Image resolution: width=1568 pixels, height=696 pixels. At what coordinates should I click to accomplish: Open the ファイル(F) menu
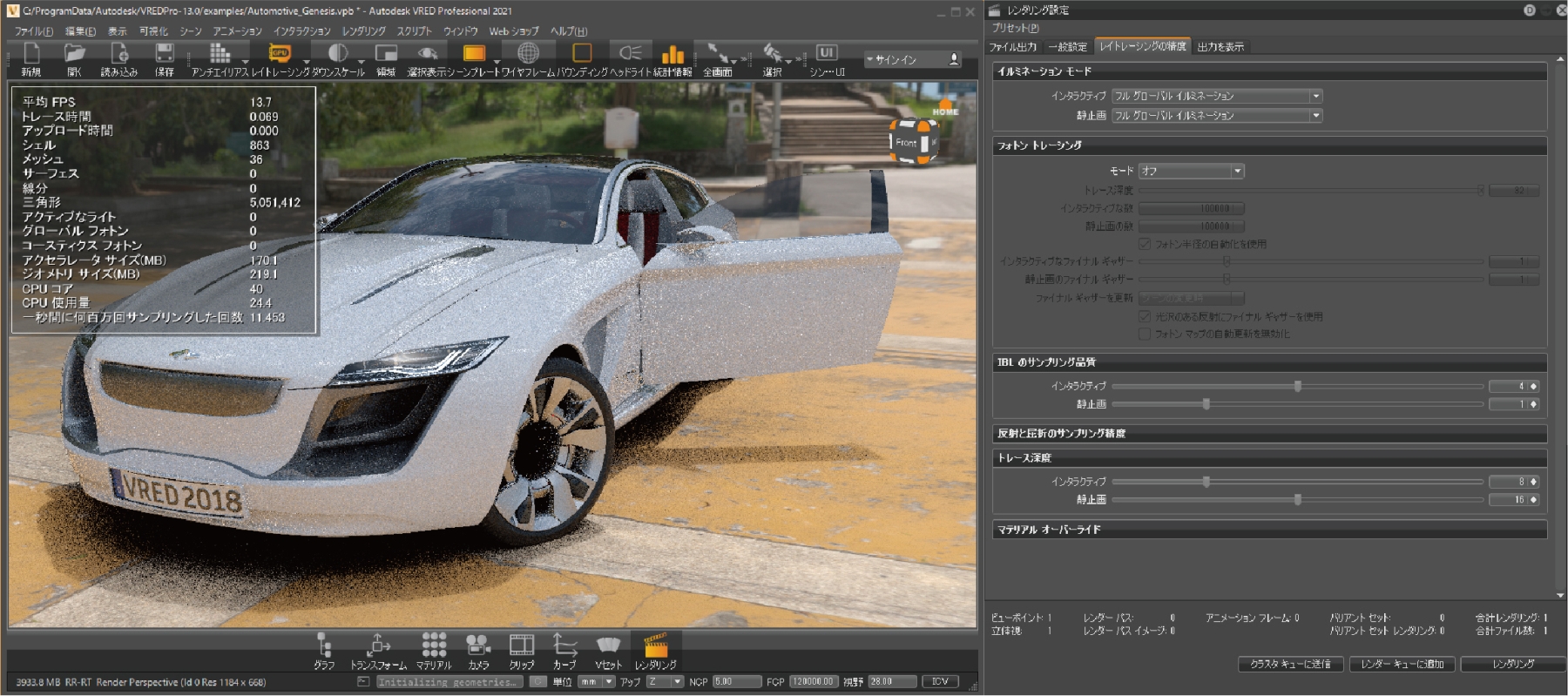click(33, 31)
